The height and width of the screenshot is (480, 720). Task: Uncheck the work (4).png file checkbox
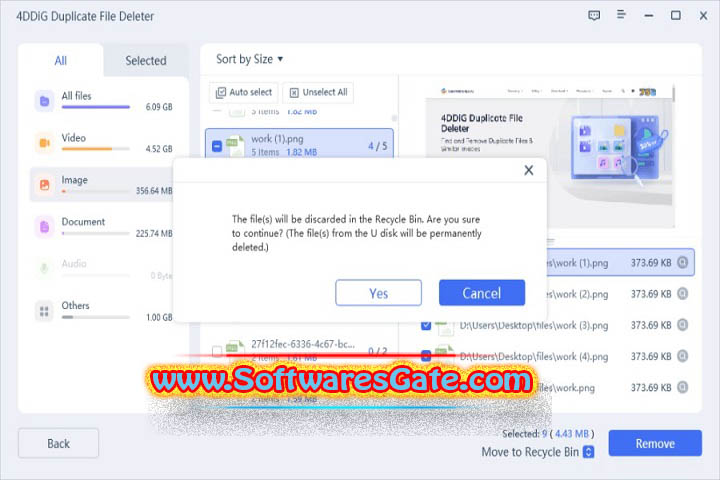426,356
